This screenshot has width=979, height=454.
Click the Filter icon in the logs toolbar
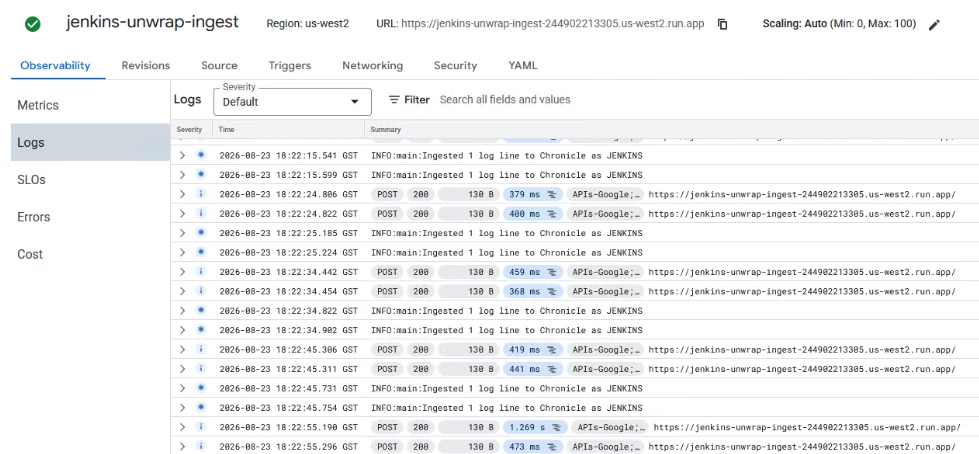[x=394, y=100]
